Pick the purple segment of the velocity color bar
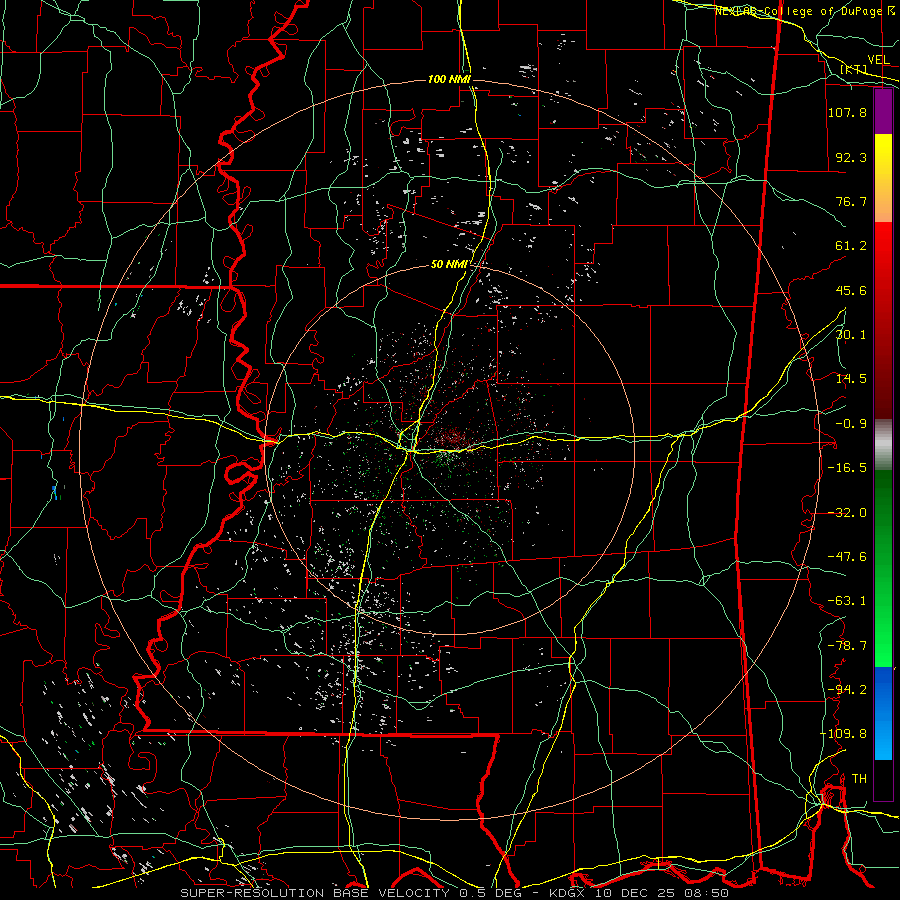The image size is (900, 900). [883, 112]
